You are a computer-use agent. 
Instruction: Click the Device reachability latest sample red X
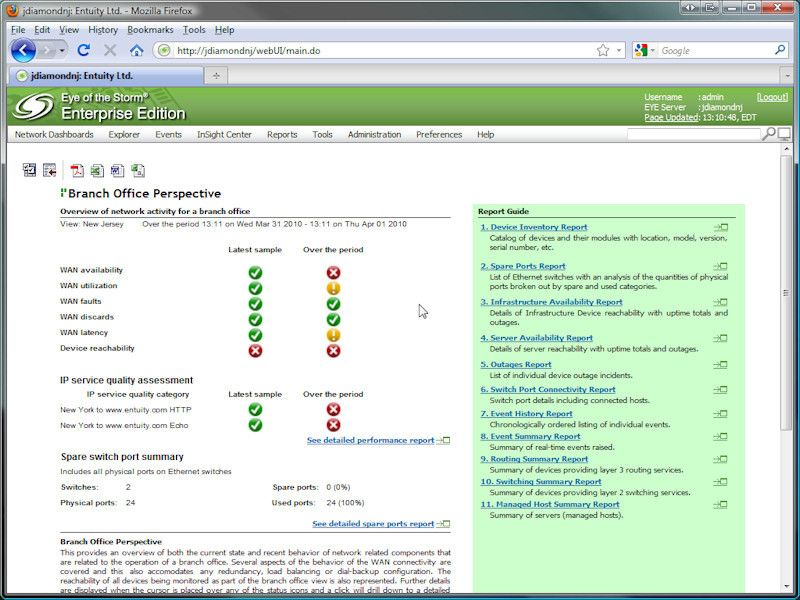tap(255, 351)
